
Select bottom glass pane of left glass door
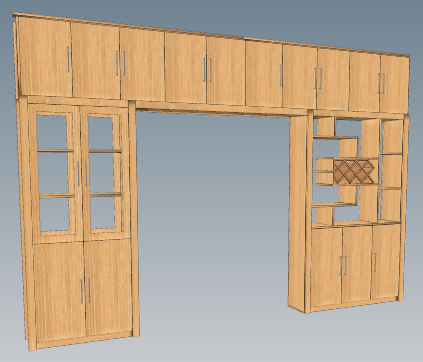55,214
